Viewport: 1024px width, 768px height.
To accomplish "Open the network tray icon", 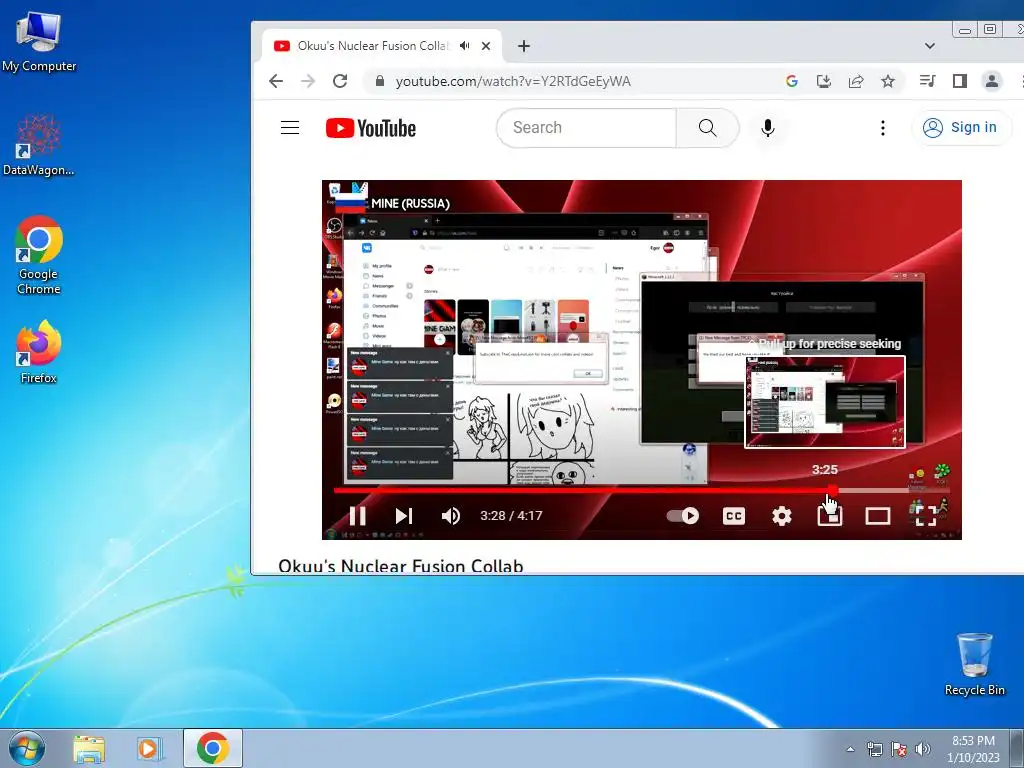I will coord(874,749).
